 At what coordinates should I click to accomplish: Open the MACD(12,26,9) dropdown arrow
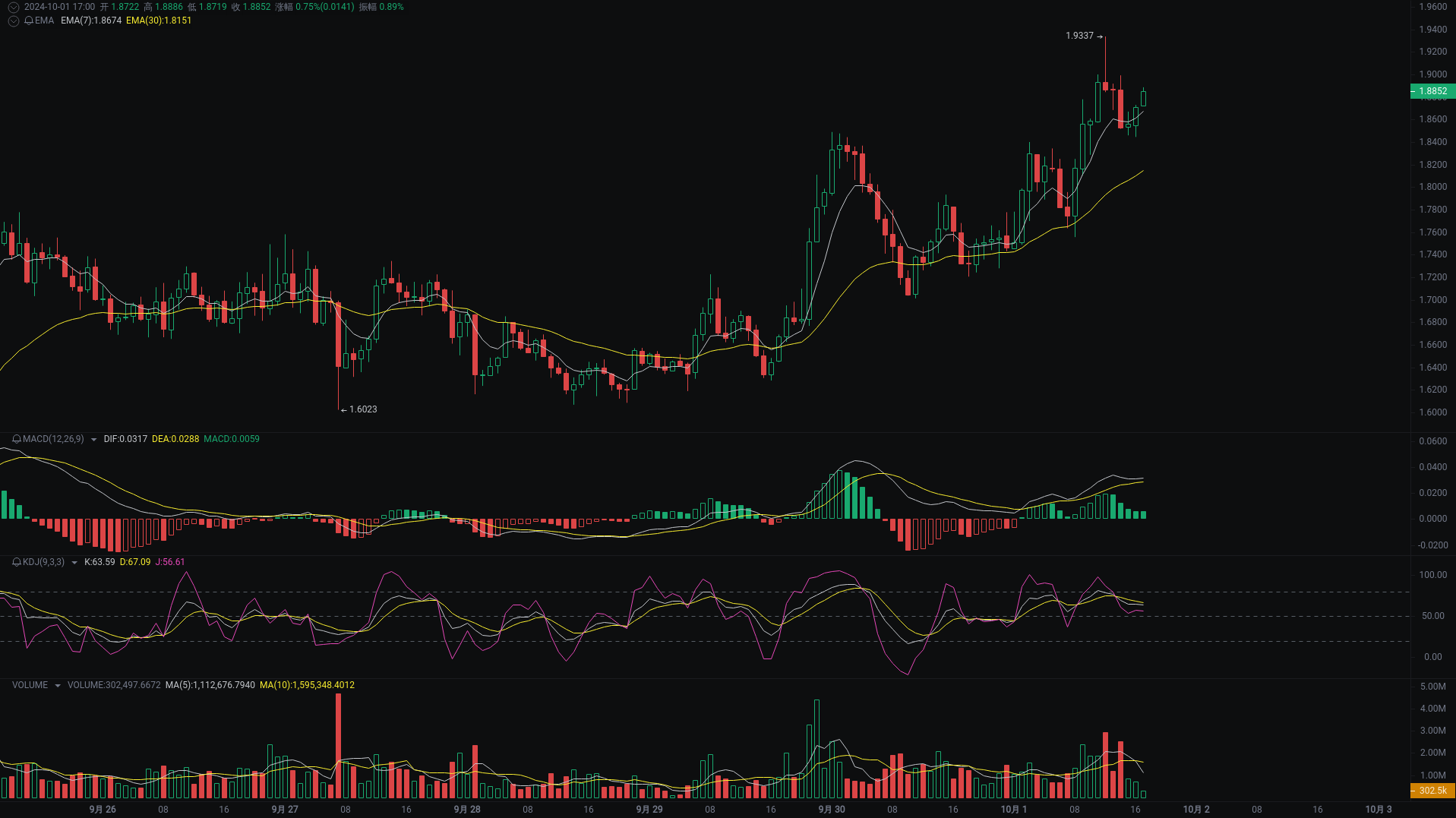(93, 440)
